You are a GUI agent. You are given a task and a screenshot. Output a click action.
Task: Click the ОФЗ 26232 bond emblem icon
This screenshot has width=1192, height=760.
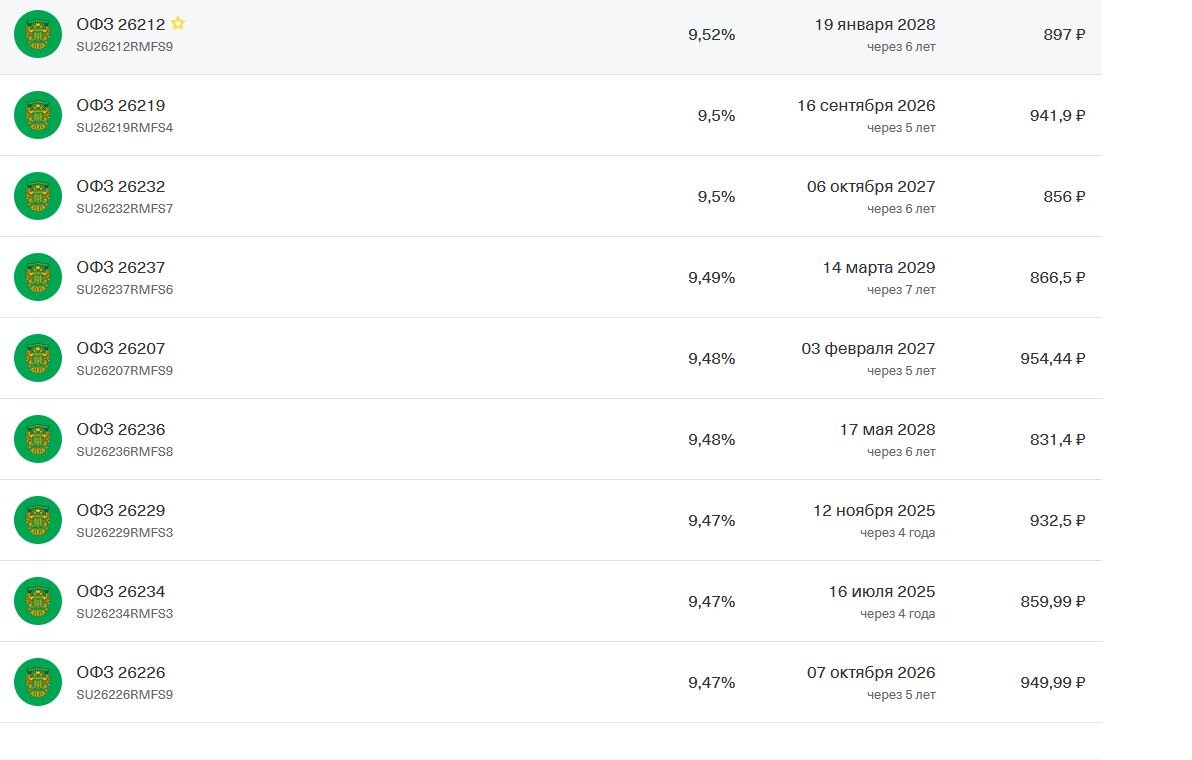(38, 196)
